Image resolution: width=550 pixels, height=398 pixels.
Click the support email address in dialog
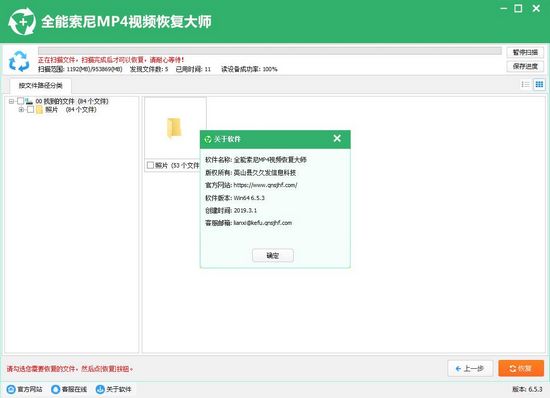coord(263,223)
